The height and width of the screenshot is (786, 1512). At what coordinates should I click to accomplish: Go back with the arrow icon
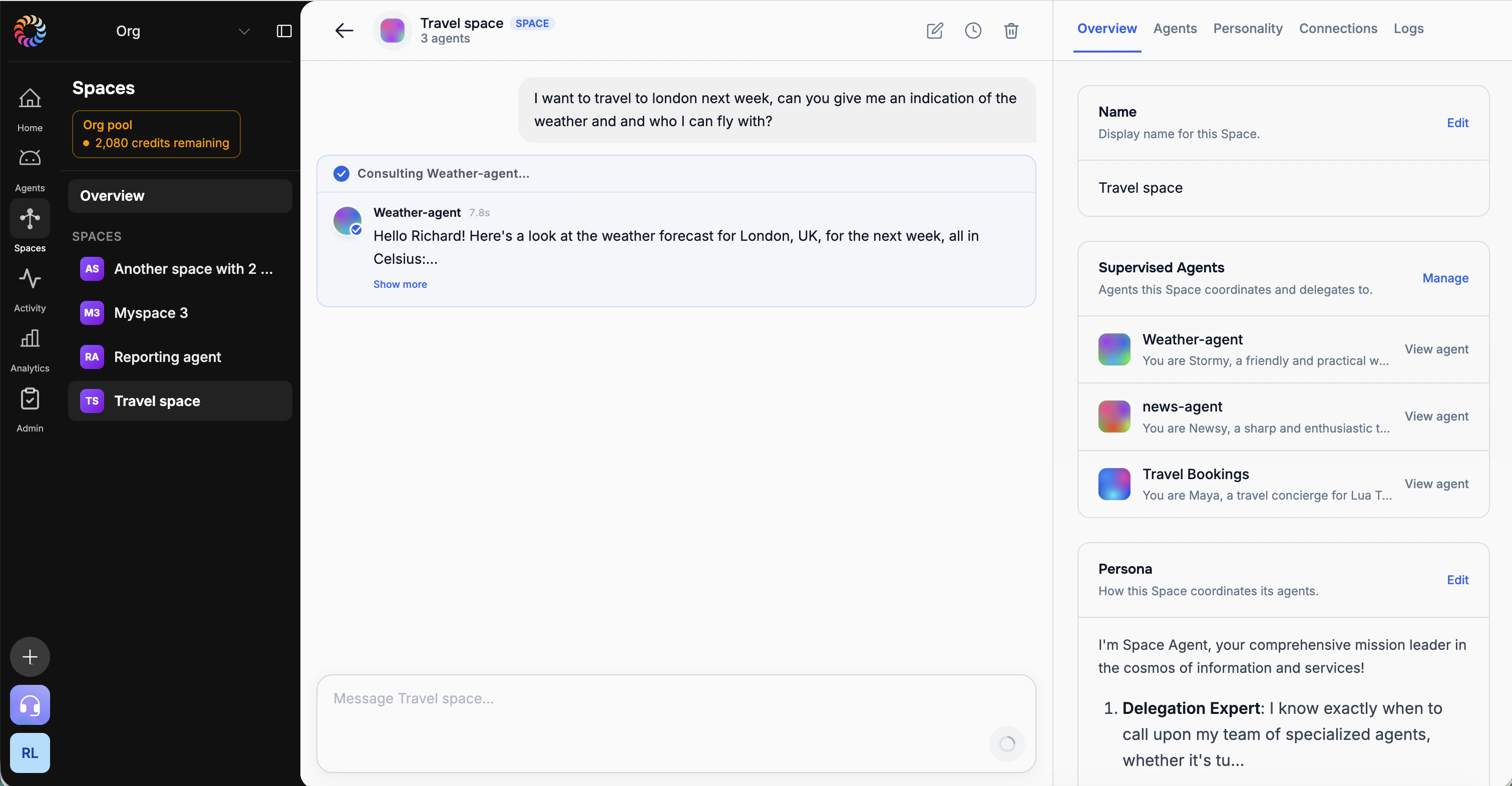click(x=344, y=31)
